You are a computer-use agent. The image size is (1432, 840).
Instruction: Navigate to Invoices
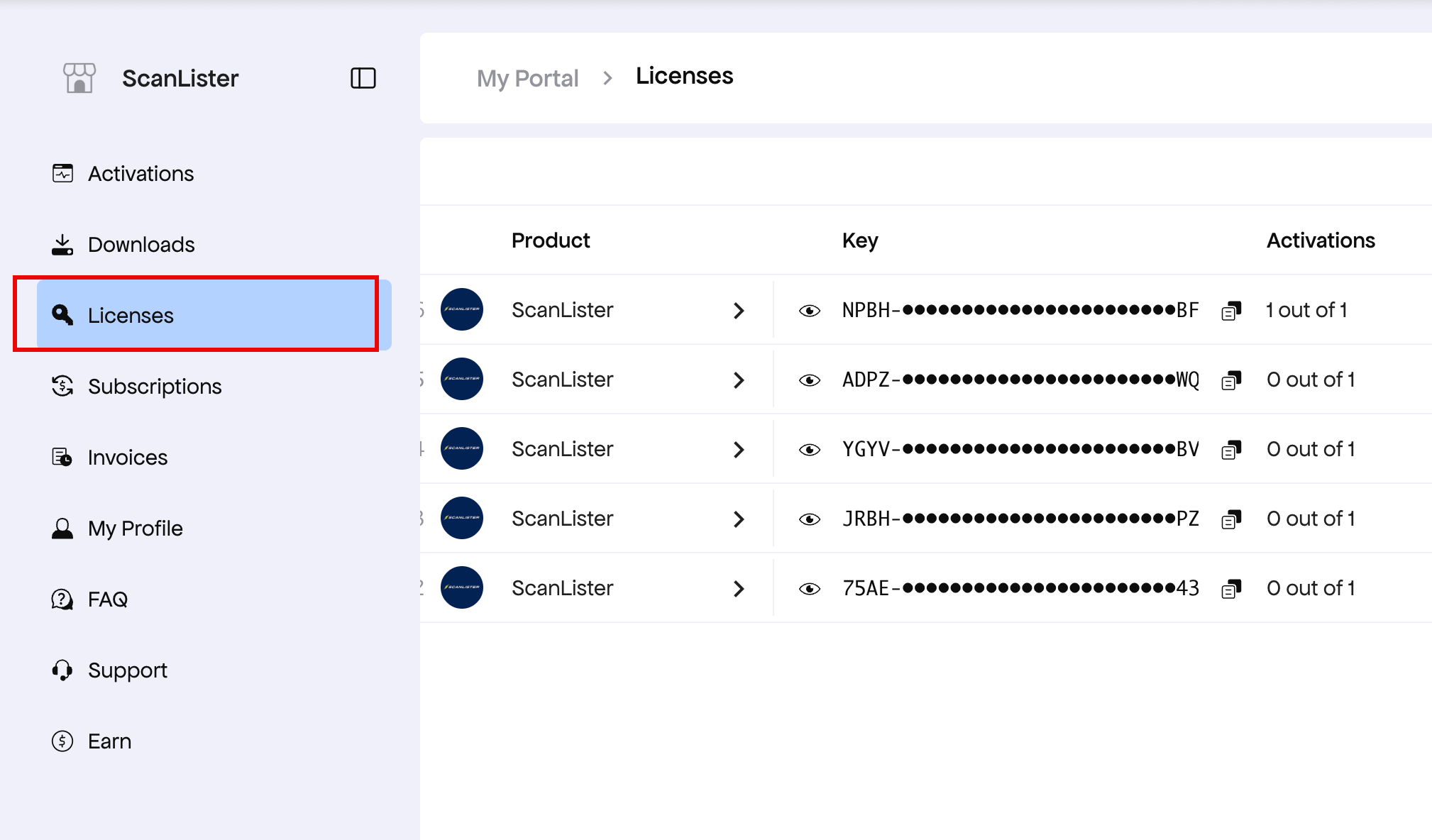[x=214, y=457]
